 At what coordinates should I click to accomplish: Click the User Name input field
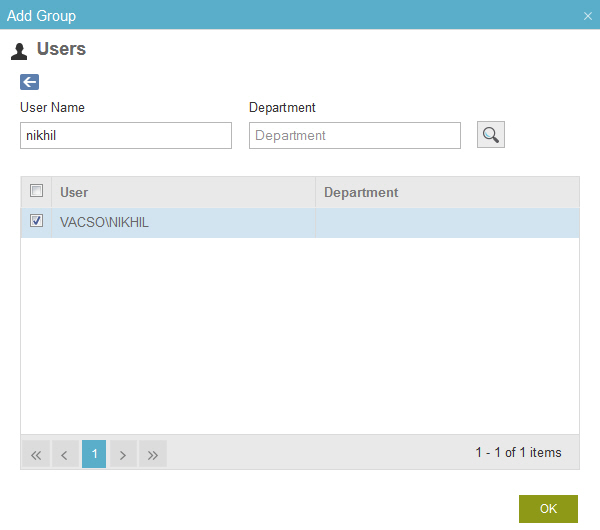(126, 135)
